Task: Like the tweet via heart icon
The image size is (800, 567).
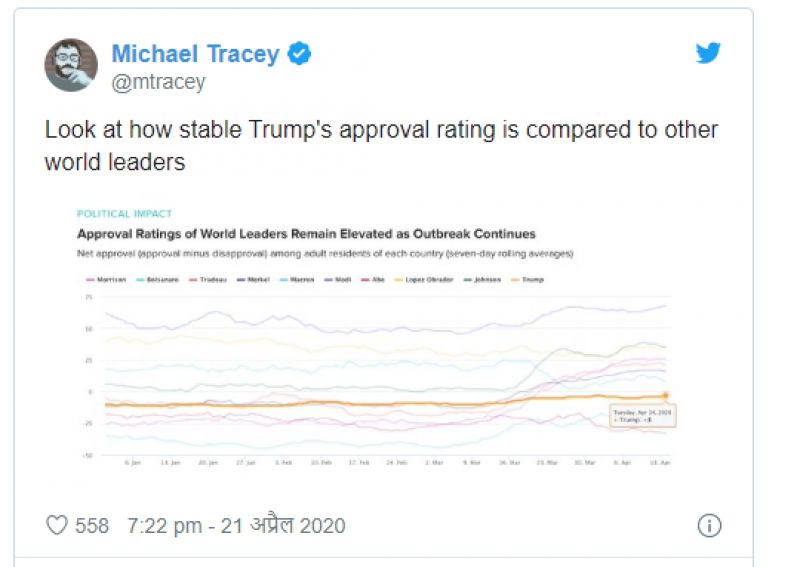Action: 57,525
